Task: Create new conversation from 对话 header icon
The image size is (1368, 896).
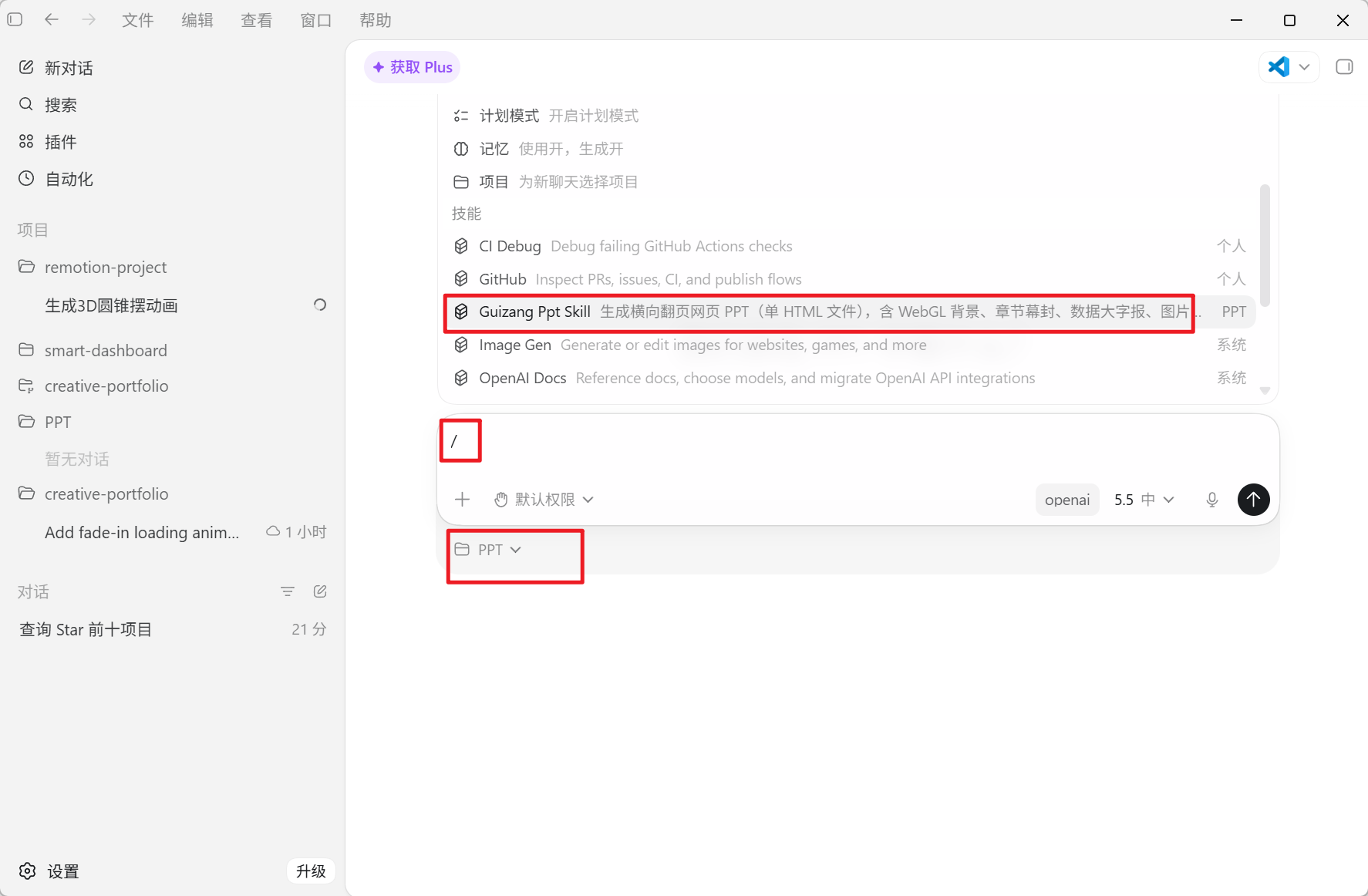Action: (x=320, y=591)
